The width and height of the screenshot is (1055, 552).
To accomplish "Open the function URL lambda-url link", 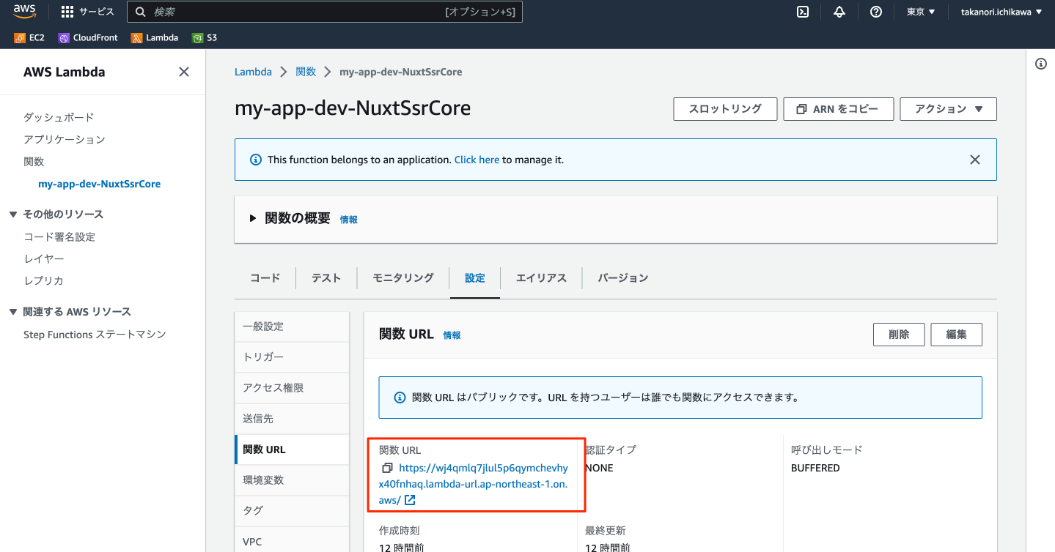I will tap(473, 484).
